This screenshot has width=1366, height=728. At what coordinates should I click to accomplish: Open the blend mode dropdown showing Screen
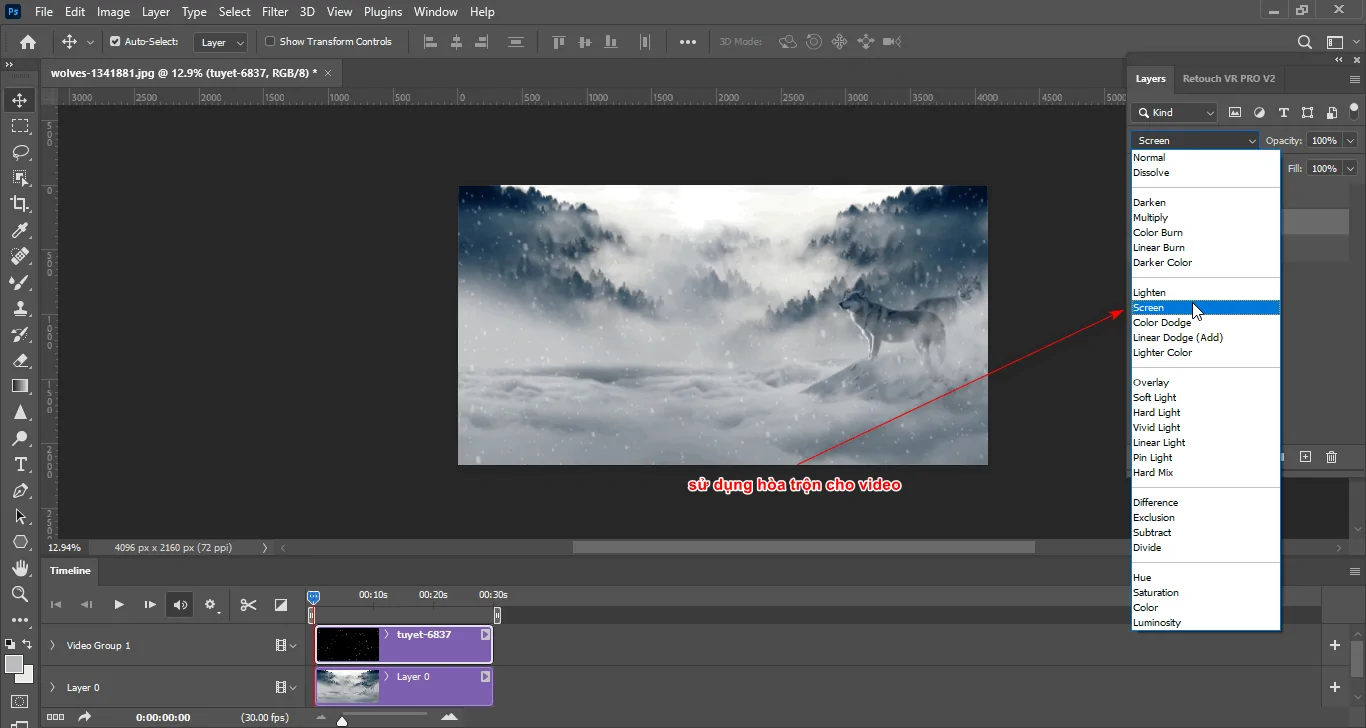(1195, 140)
